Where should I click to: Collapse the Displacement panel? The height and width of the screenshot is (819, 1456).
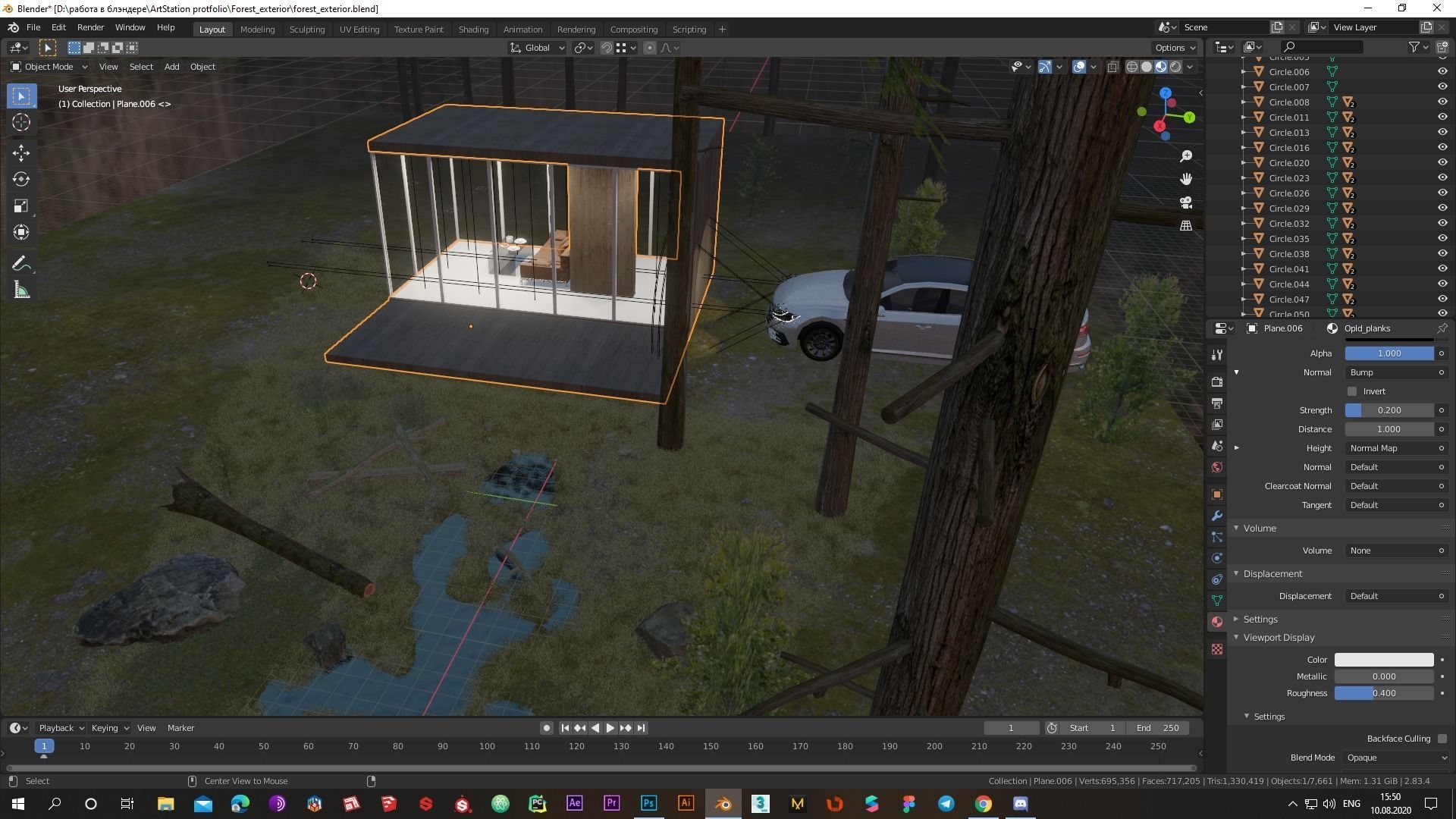point(1236,573)
